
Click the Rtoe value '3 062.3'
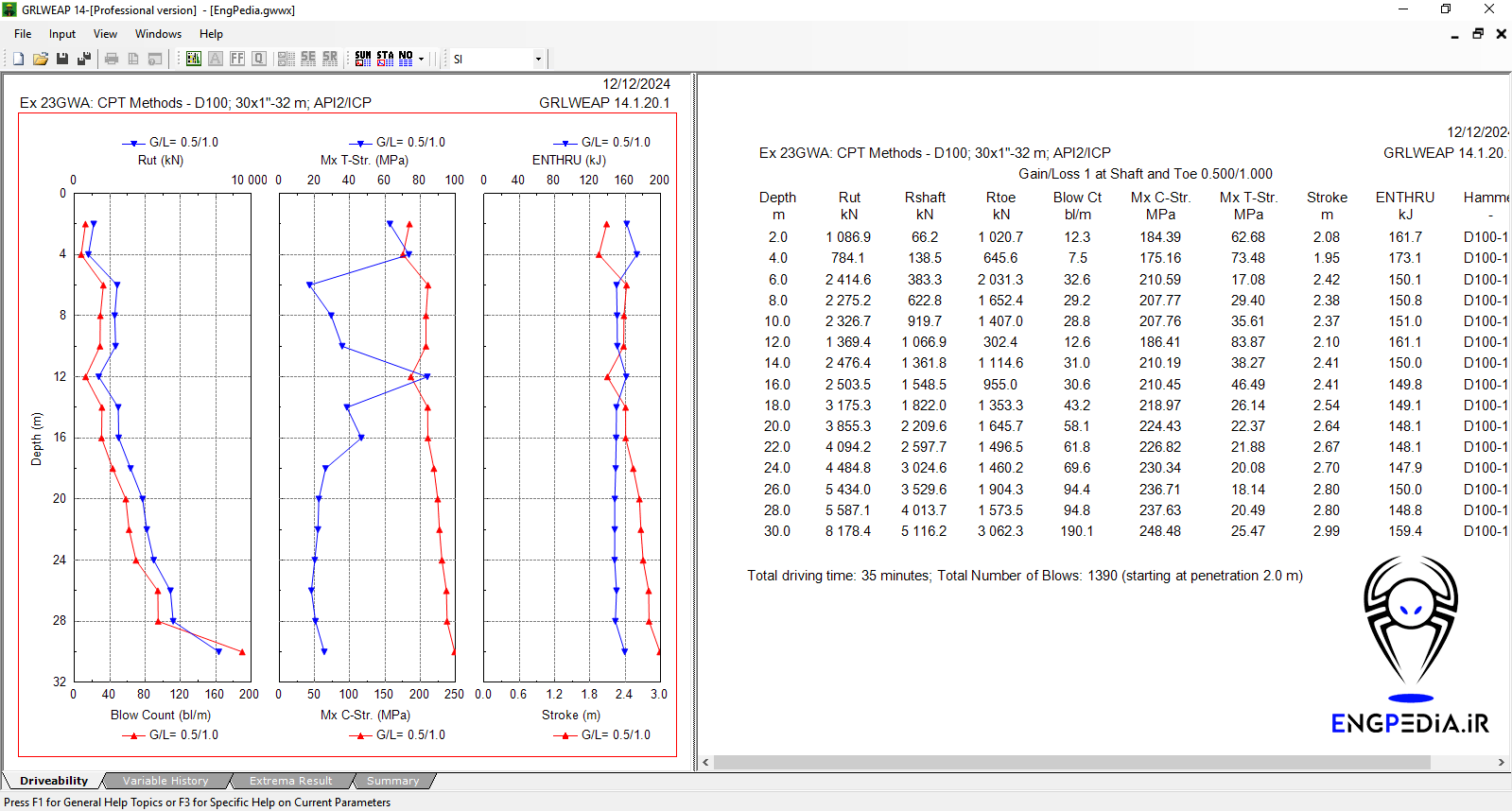pyautogui.click(x=1000, y=531)
